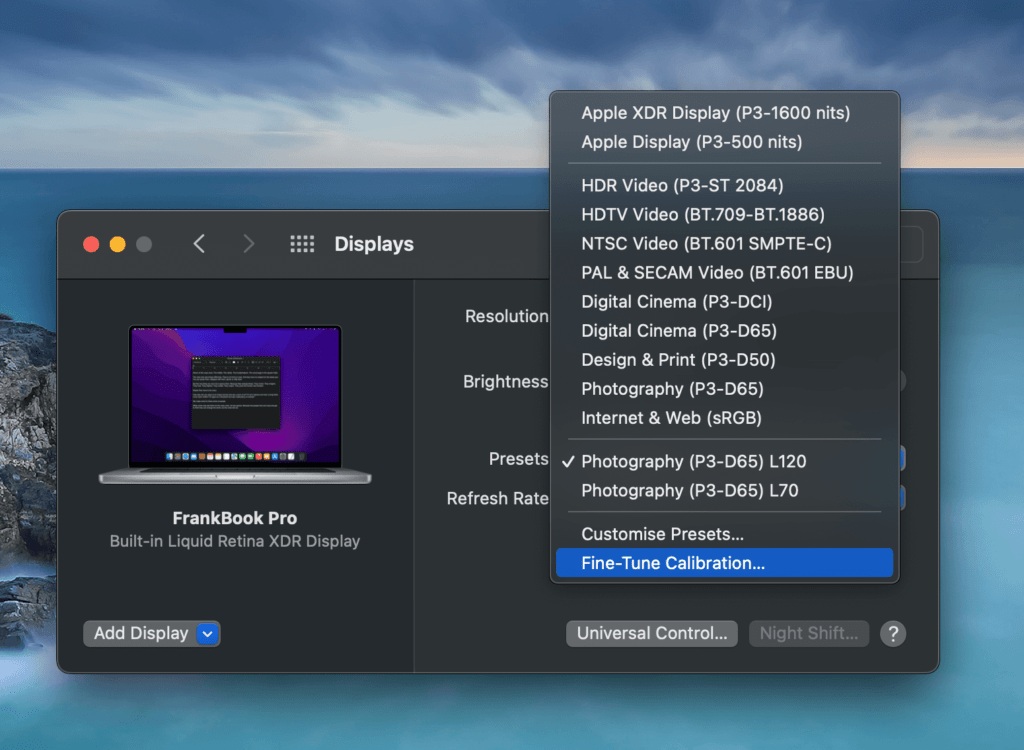Click the Displays window title
The height and width of the screenshot is (750, 1024).
pyautogui.click(x=374, y=244)
